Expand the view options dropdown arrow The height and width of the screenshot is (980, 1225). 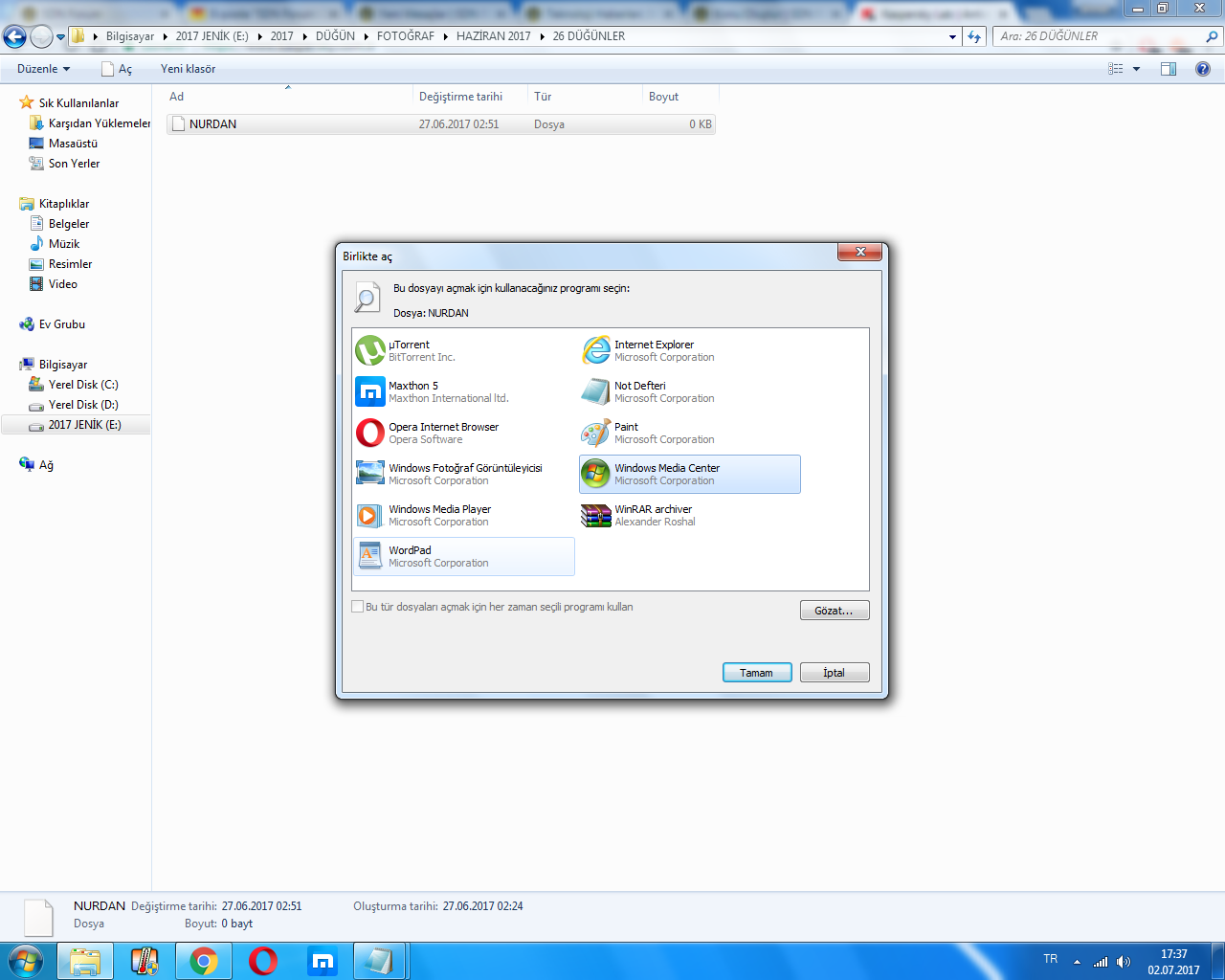[1136, 69]
